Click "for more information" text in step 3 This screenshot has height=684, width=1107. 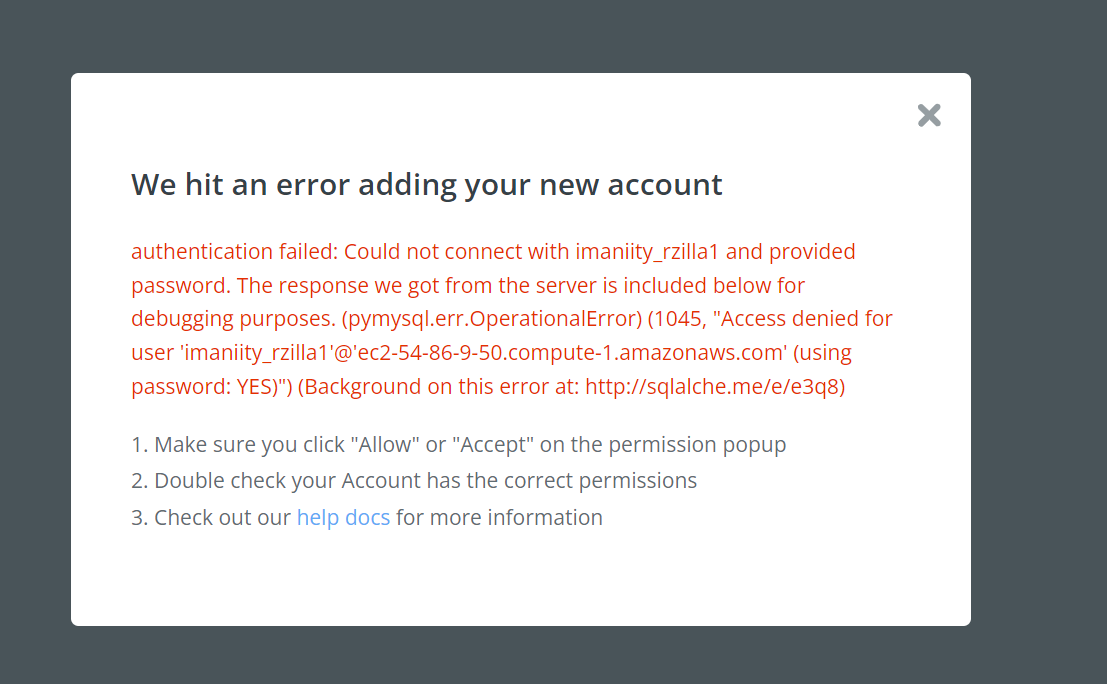[499, 517]
